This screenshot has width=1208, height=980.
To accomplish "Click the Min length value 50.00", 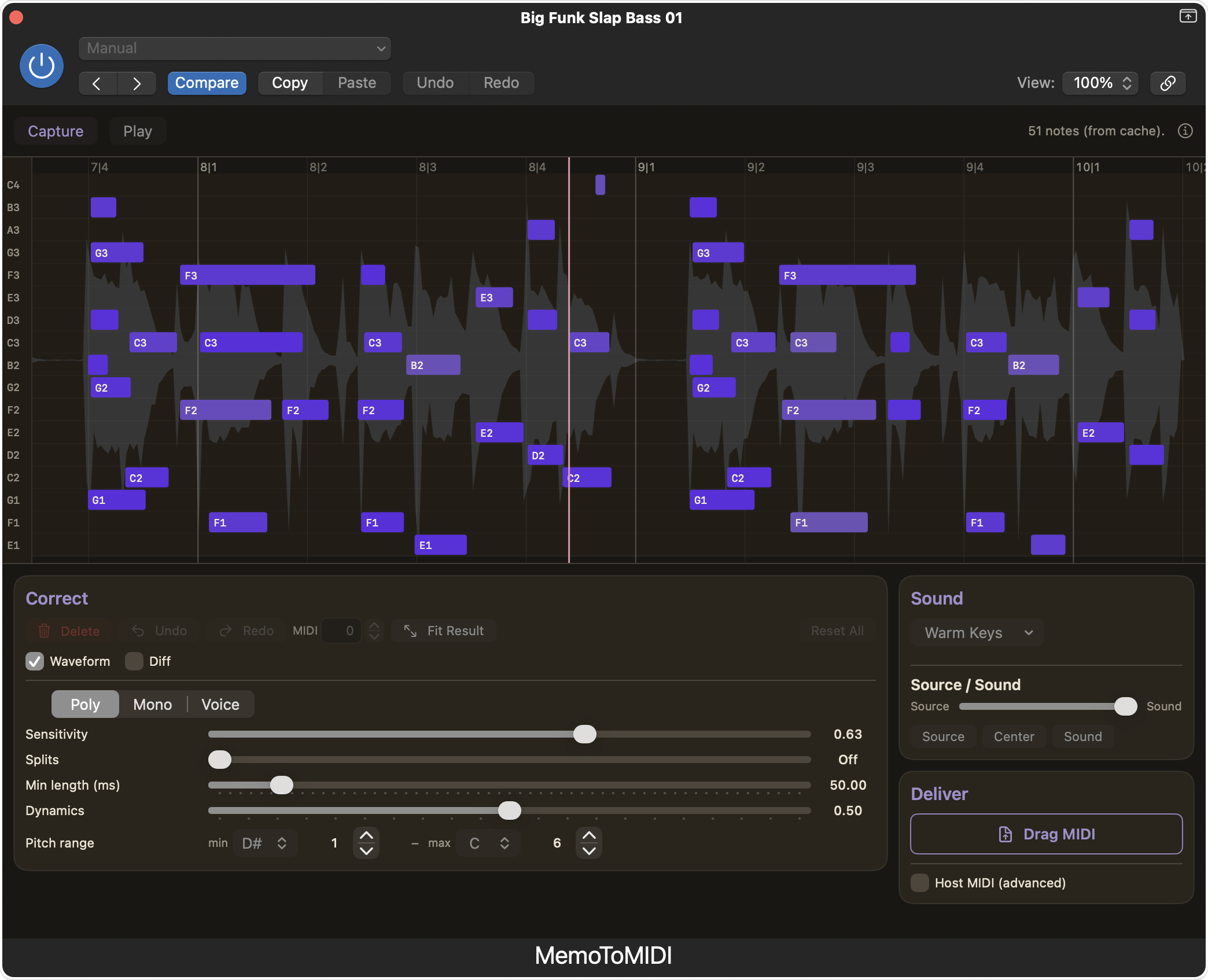I will tap(848, 785).
